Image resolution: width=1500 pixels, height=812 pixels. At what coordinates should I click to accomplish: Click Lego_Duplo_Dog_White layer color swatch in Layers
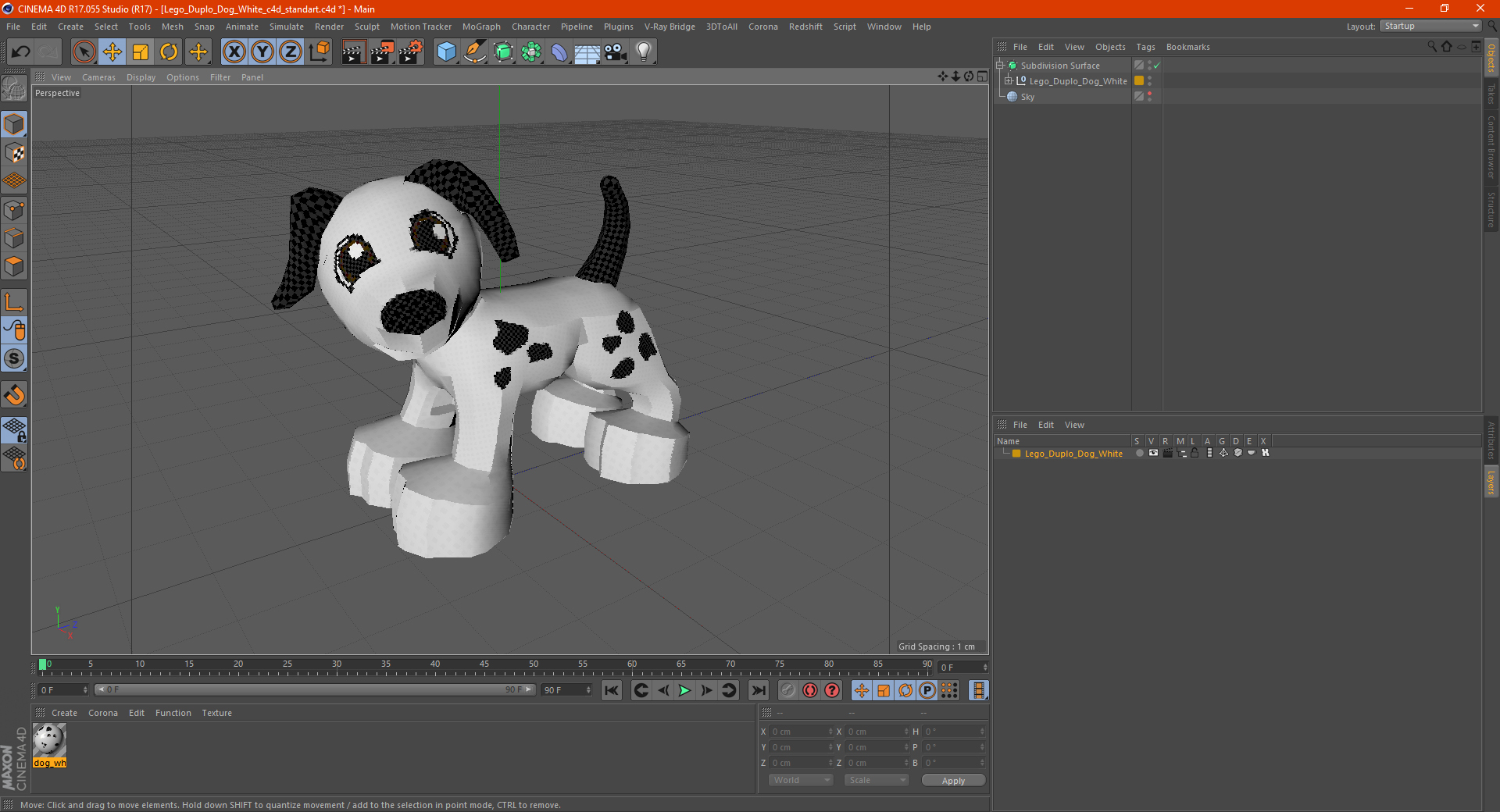point(1016,454)
